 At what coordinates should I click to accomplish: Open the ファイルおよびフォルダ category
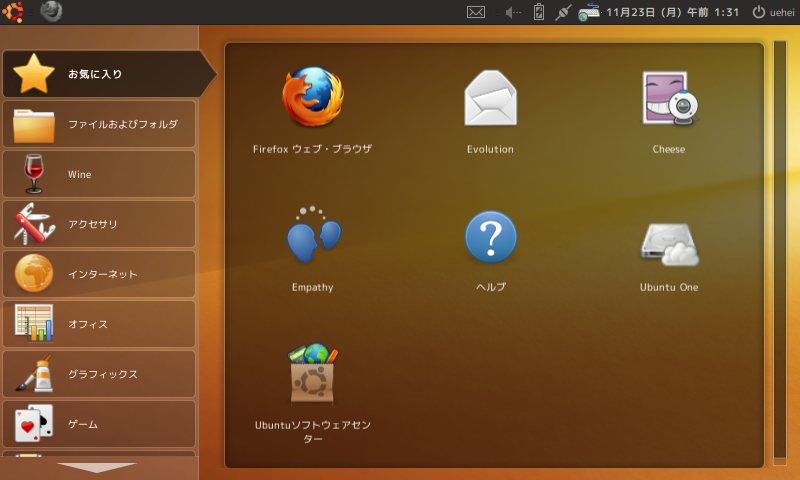[x=99, y=124]
